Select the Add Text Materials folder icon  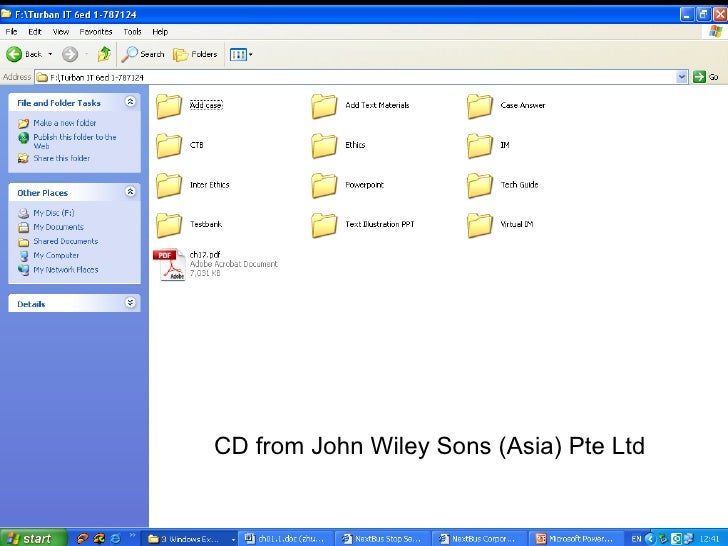pyautogui.click(x=324, y=106)
